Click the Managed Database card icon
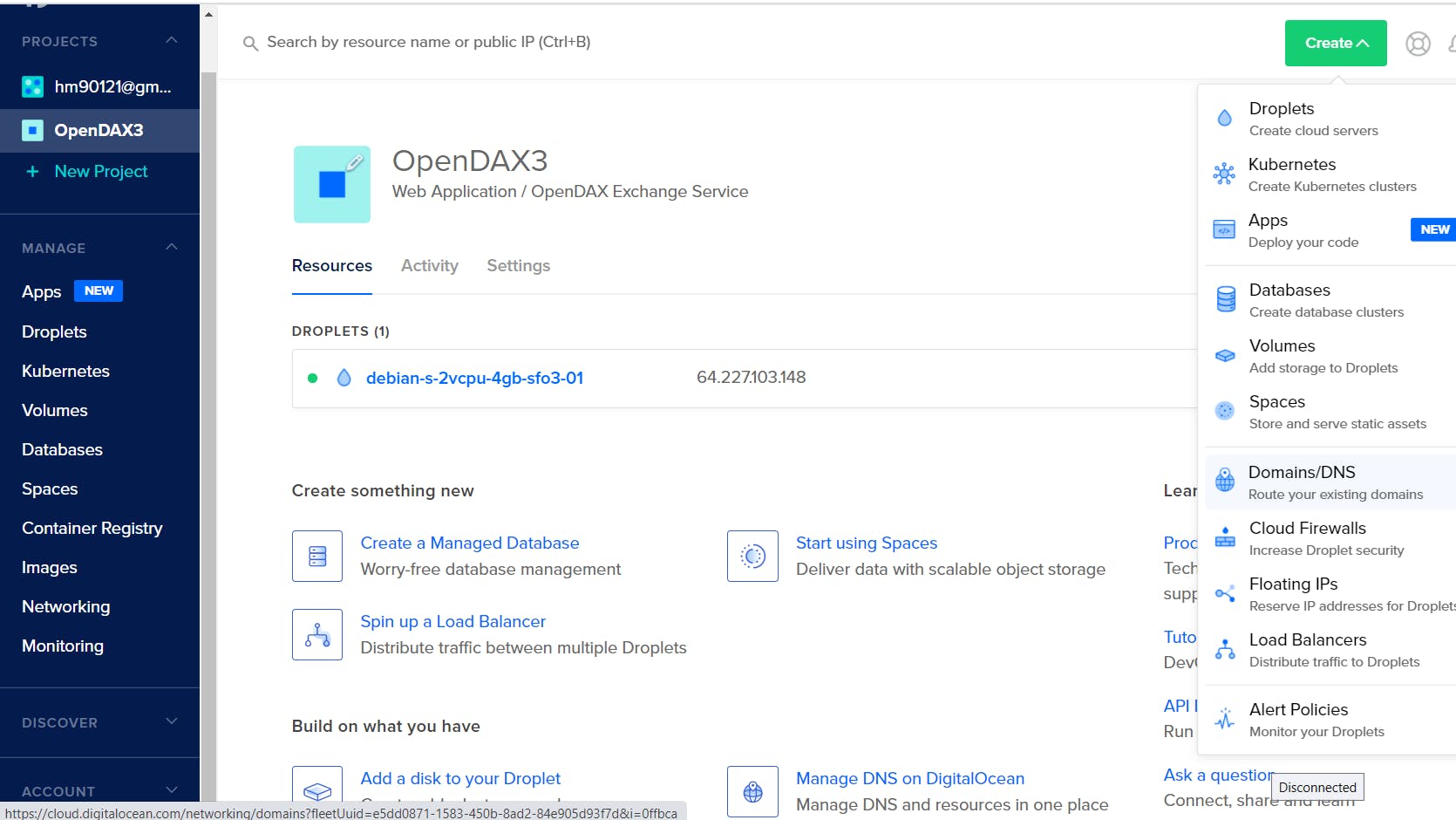The height and width of the screenshot is (820, 1456). click(x=317, y=556)
